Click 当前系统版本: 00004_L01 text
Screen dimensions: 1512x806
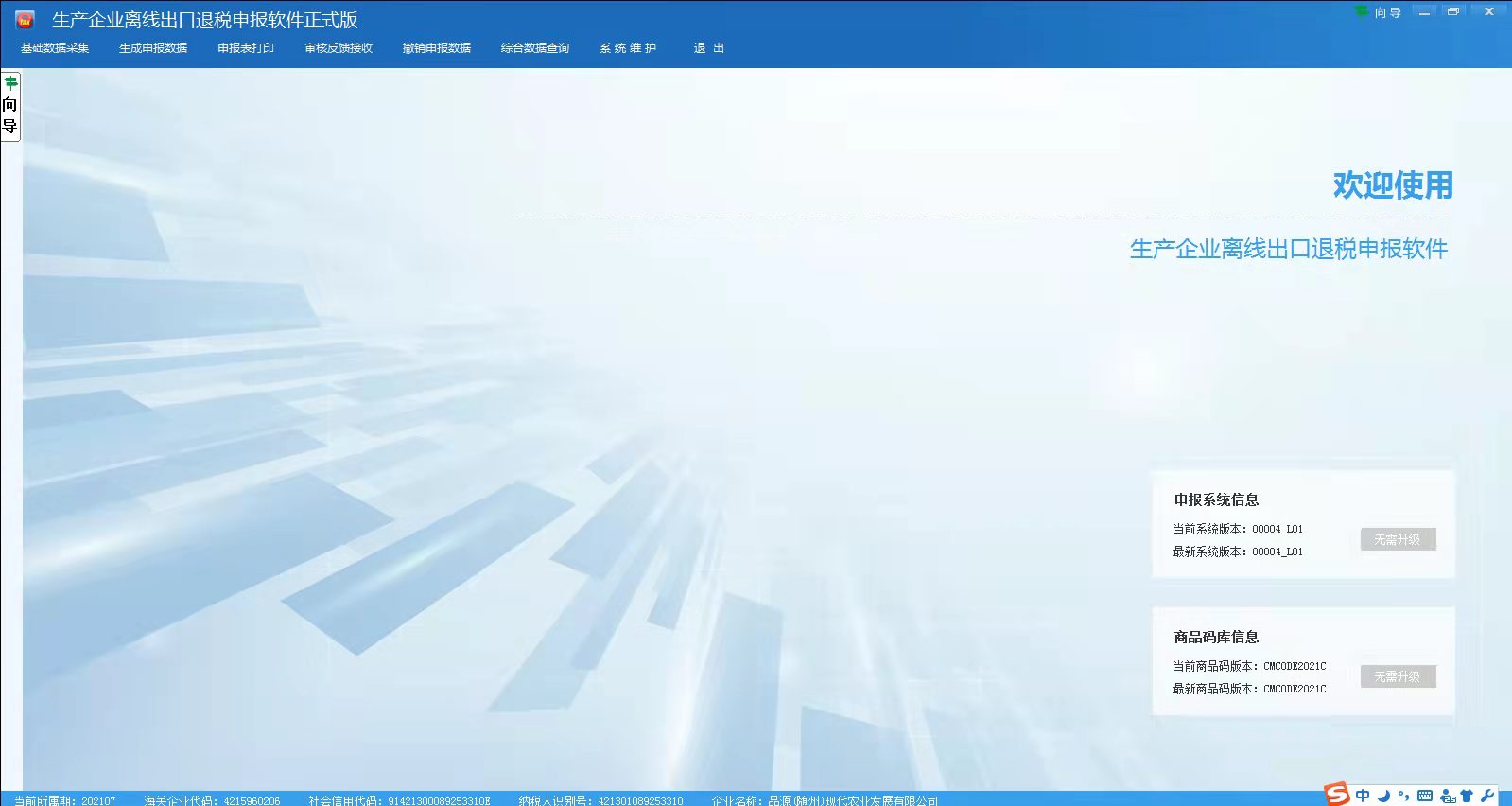click(1238, 529)
